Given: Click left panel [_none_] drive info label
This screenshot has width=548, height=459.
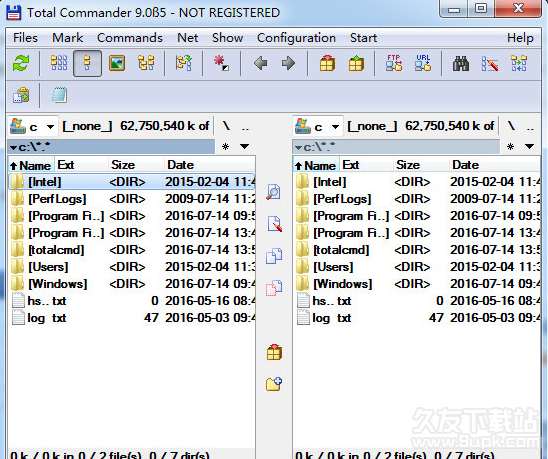Looking at the screenshot, I should tap(87, 126).
